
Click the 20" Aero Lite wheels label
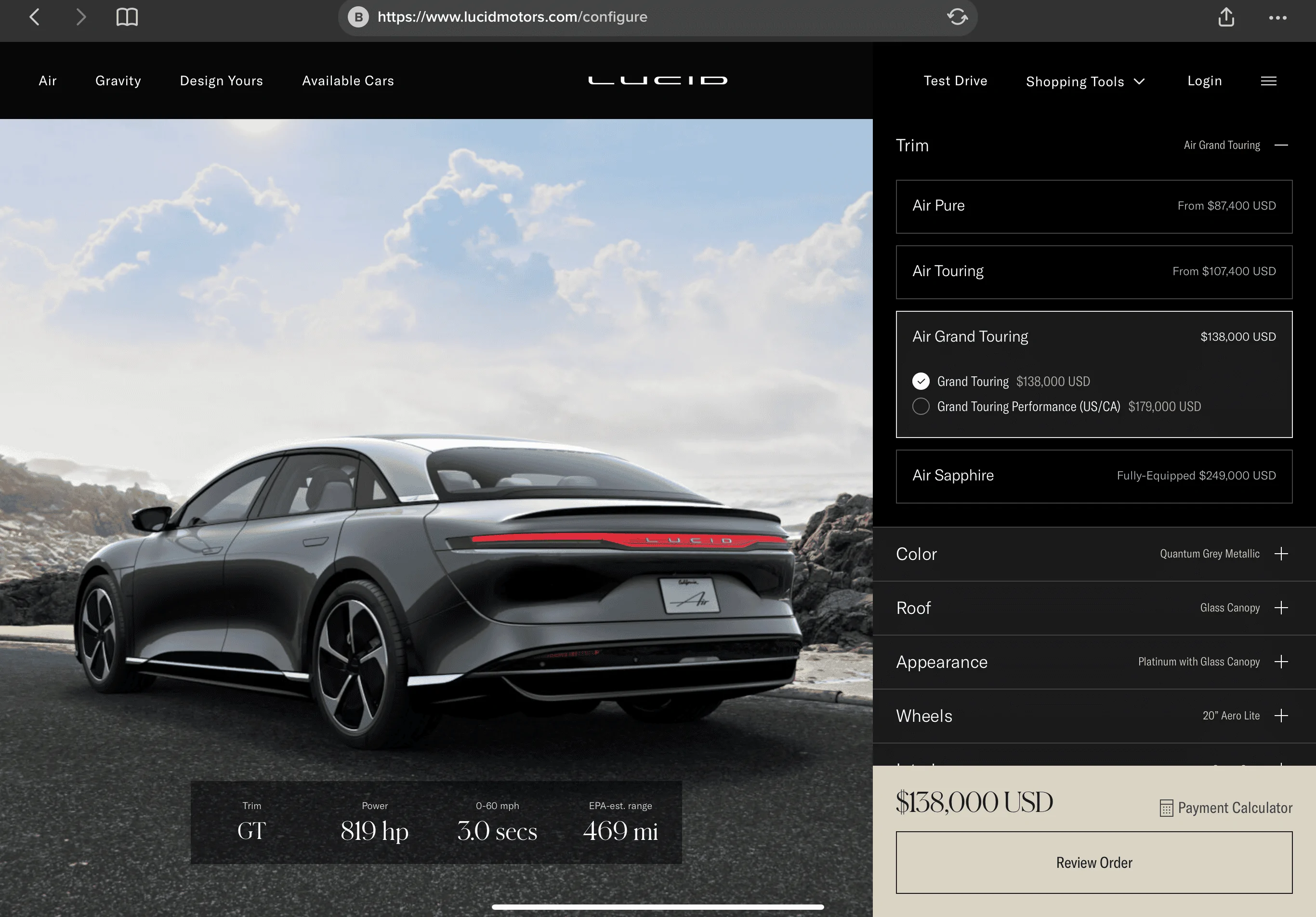coord(1231,715)
